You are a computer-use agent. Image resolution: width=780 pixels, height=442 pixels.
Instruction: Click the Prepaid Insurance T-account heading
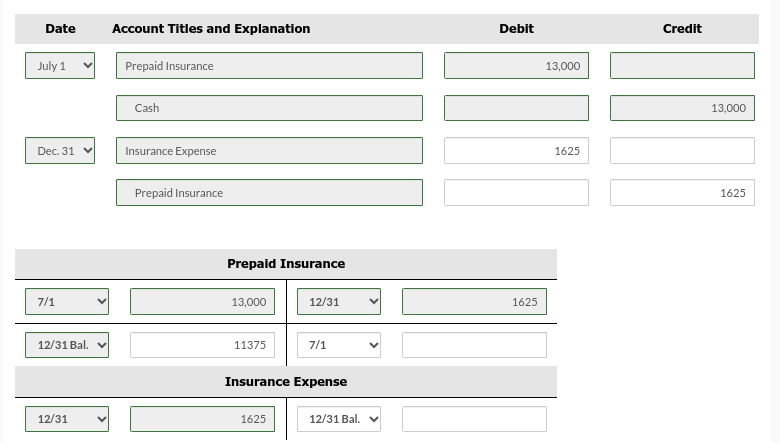(286, 264)
